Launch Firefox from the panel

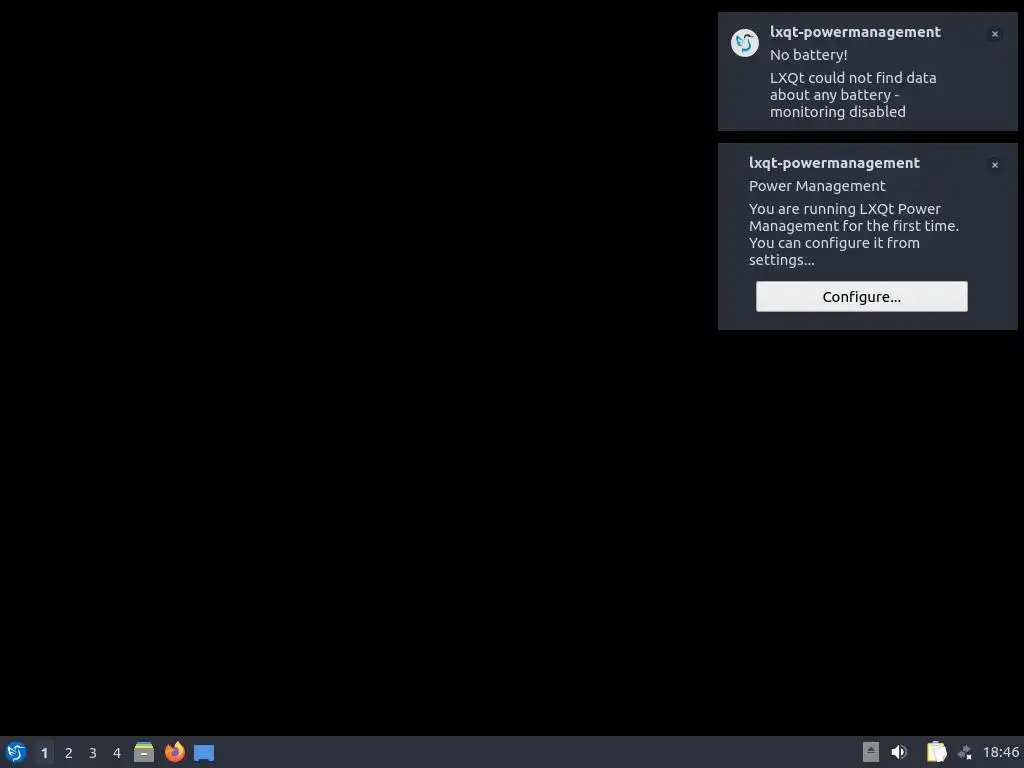[174, 752]
